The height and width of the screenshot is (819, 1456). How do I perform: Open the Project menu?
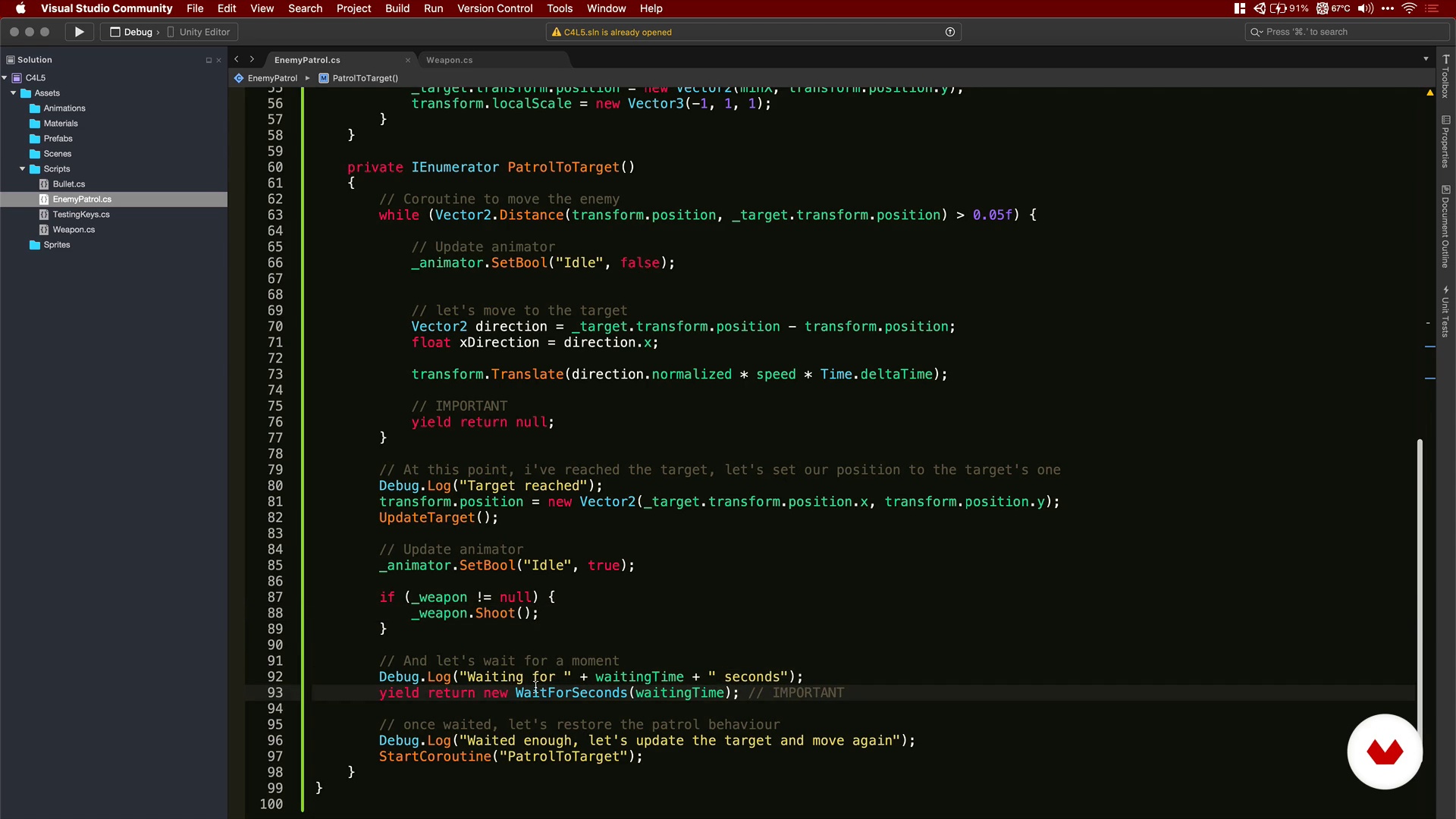coord(353,8)
